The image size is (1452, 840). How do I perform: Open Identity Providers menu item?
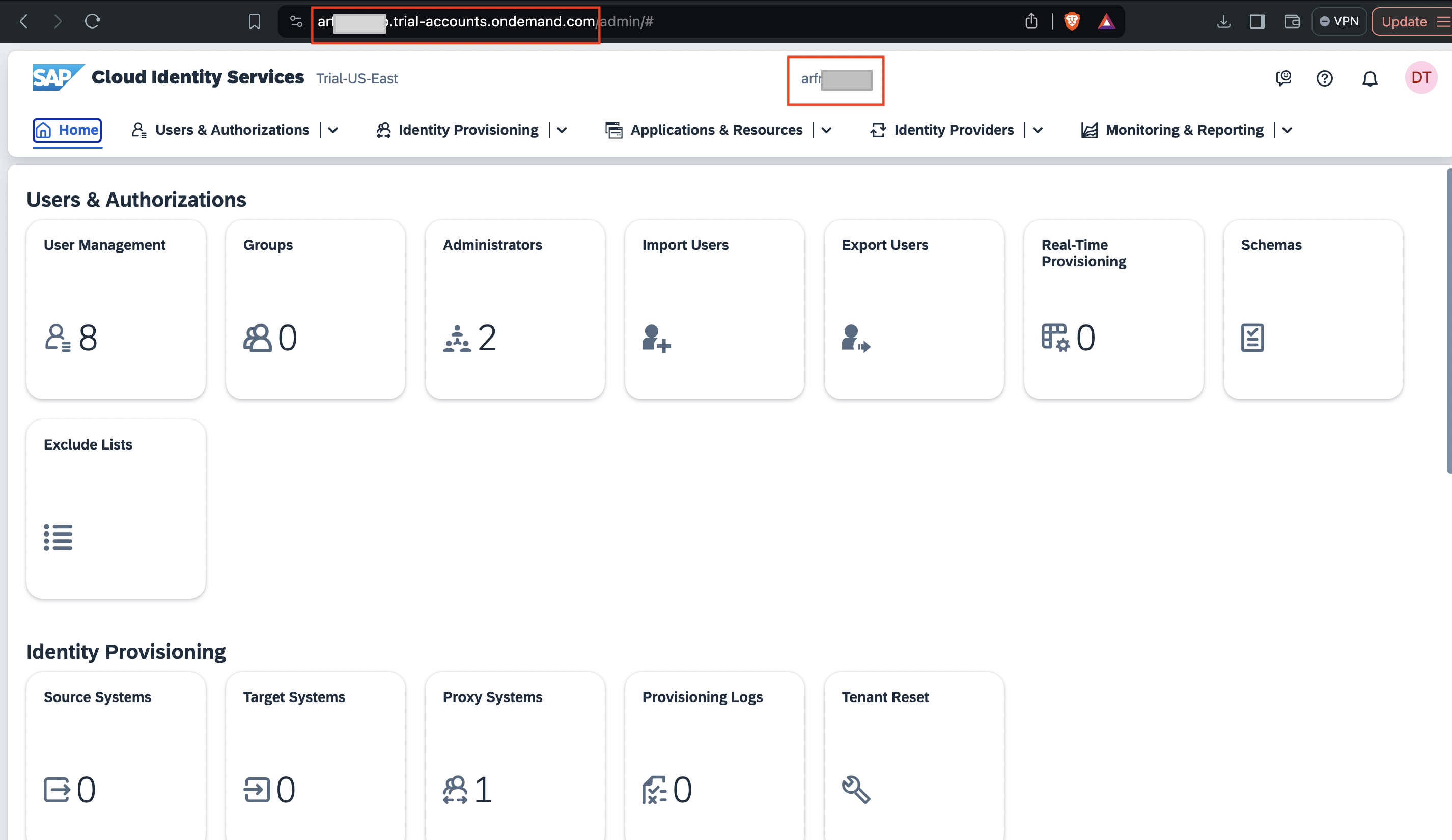click(941, 130)
